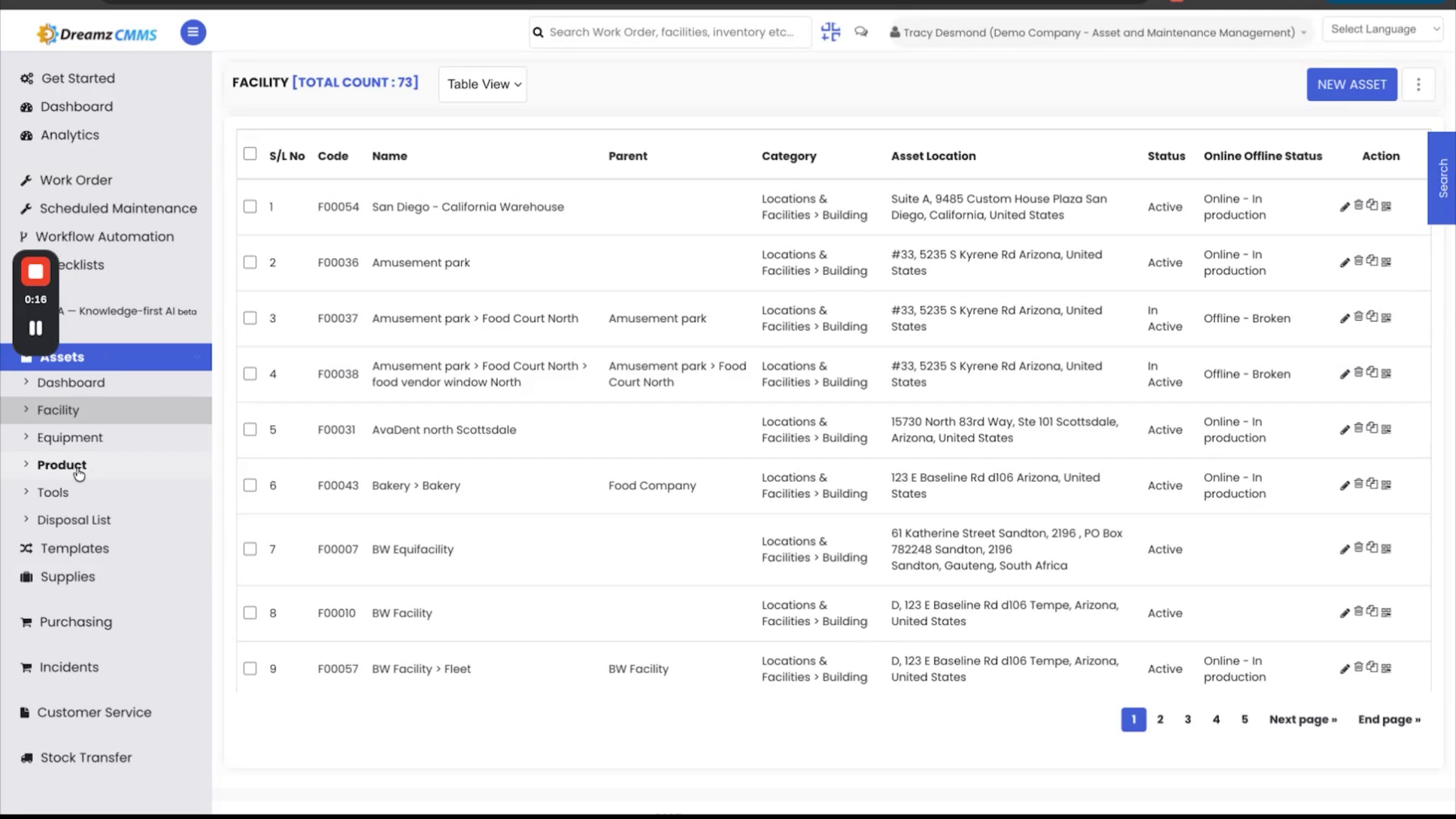Viewport: 1456px width, 819px height.
Task: Open the vertical Search side panel tab
Action: (1442, 178)
